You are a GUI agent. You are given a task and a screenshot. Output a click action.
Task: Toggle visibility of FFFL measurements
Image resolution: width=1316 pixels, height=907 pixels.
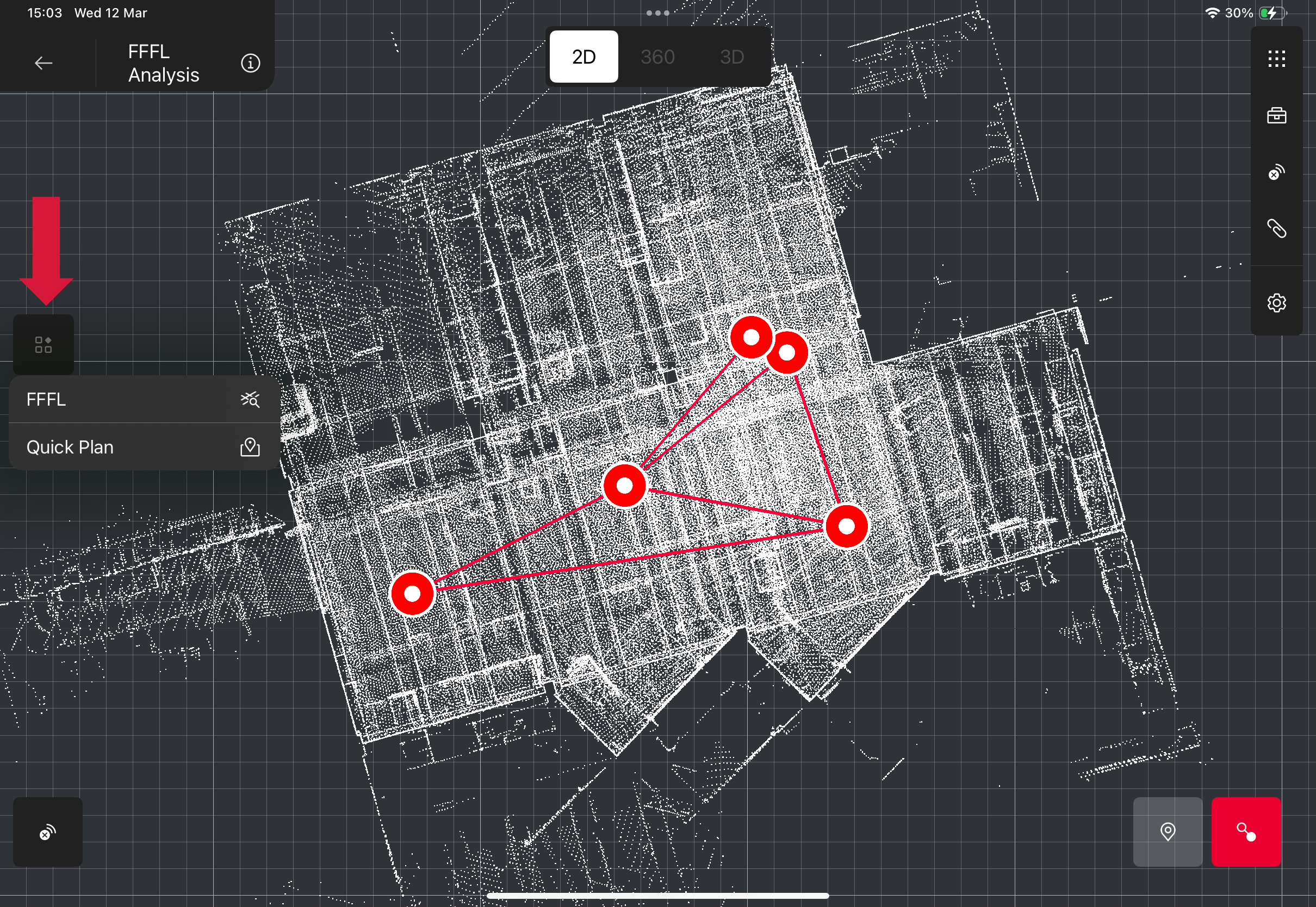pos(250,400)
